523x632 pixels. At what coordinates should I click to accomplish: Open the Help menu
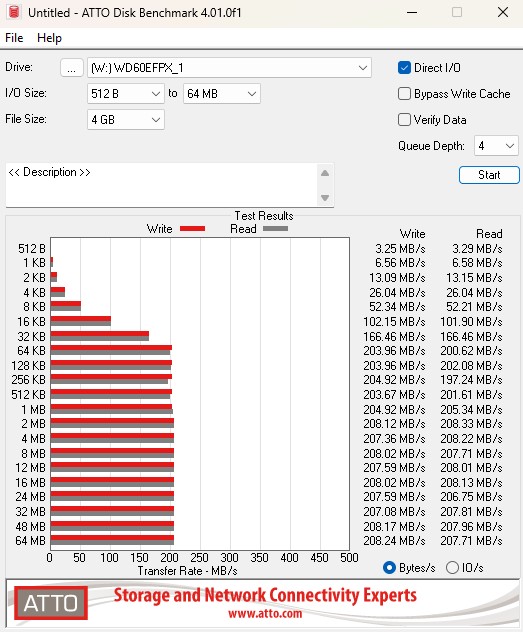pyautogui.click(x=49, y=38)
